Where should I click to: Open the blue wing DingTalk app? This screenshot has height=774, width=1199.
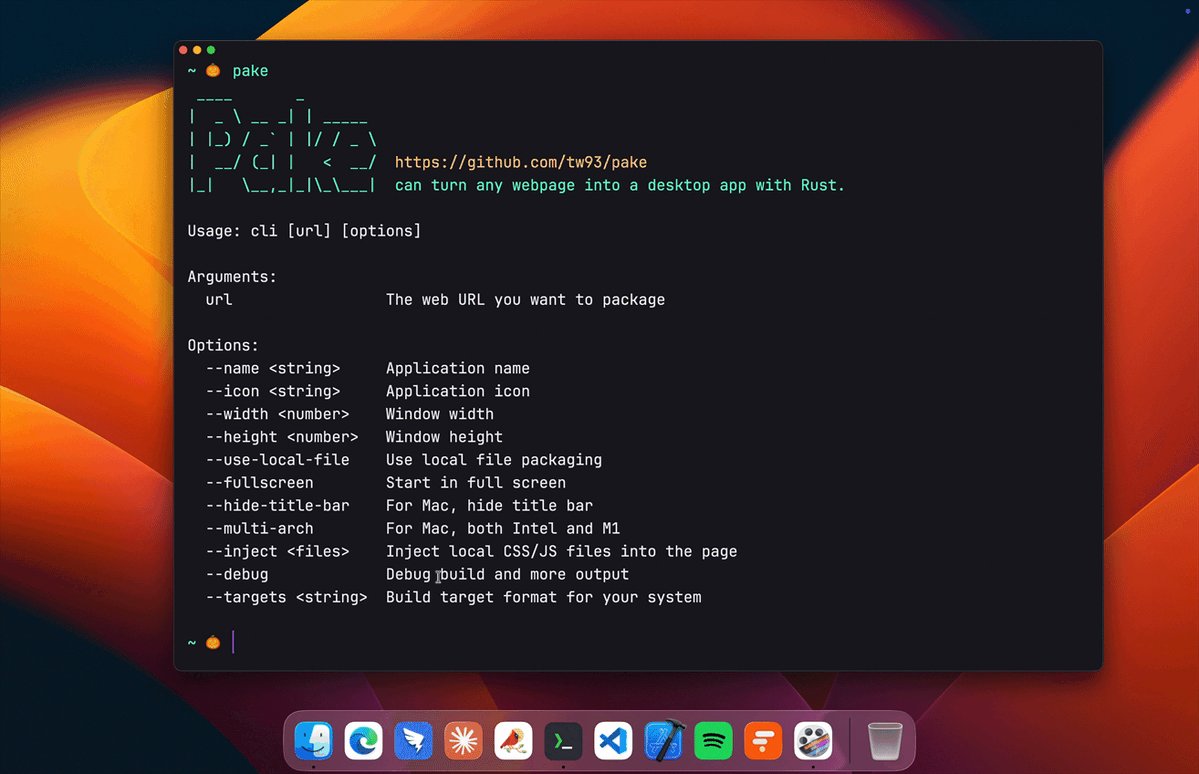pyautogui.click(x=414, y=741)
